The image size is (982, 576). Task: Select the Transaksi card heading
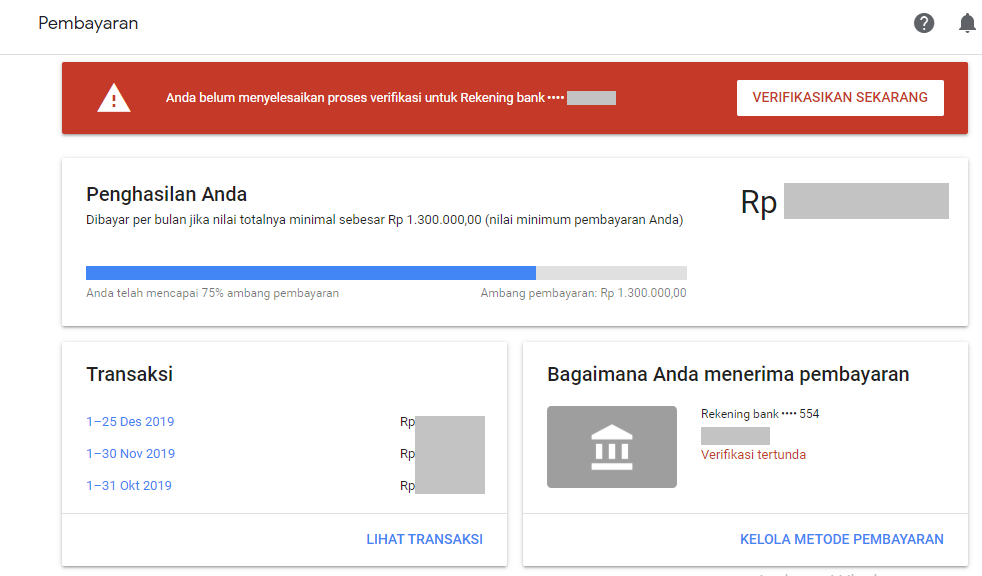[x=128, y=373]
